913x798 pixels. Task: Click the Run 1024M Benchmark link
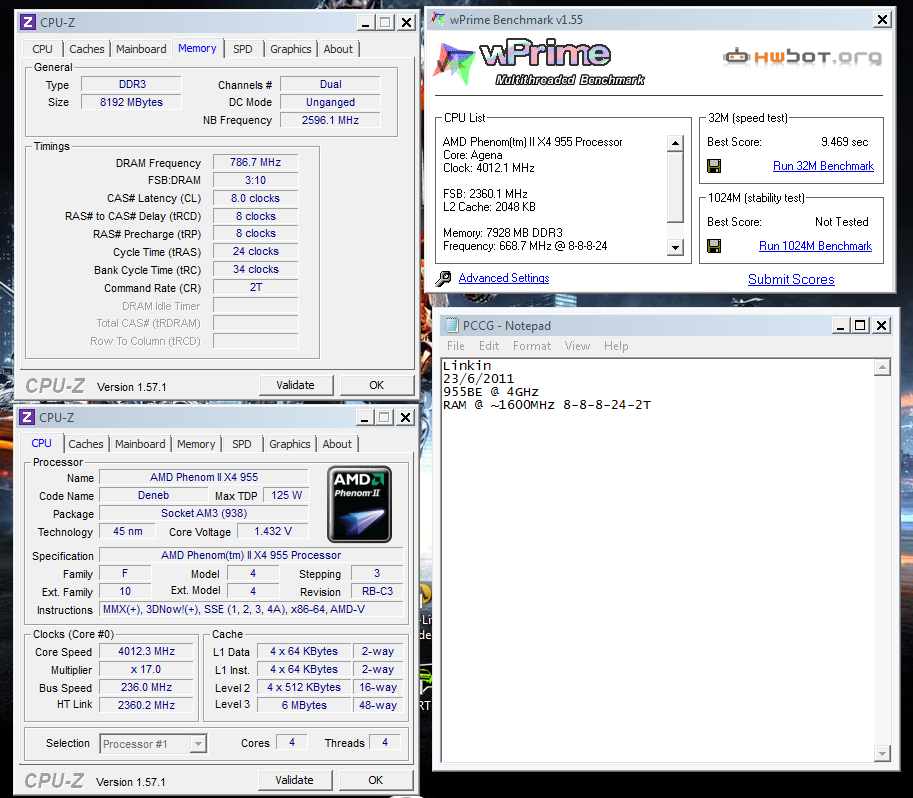[x=815, y=246]
